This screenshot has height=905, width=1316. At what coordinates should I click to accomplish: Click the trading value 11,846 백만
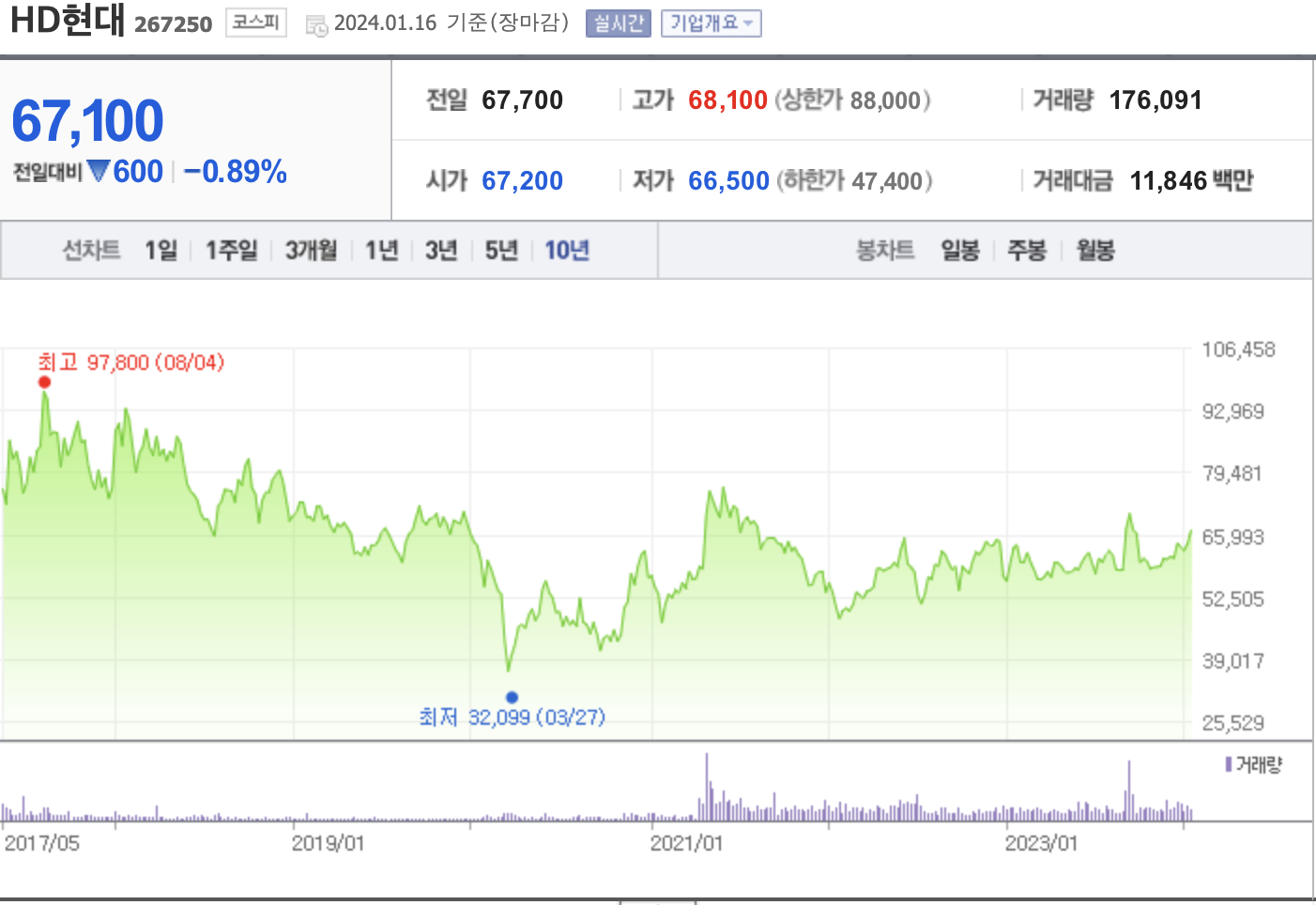(1191, 181)
